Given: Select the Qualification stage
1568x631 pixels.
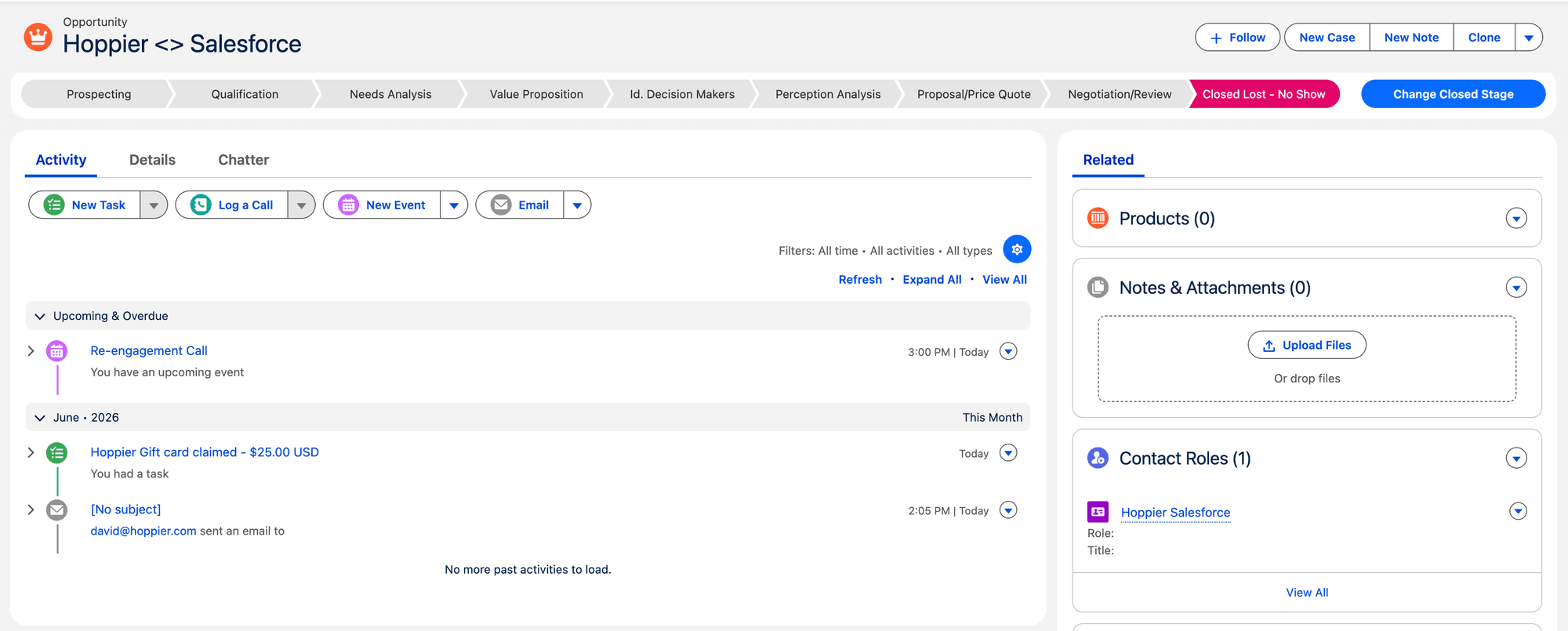Looking at the screenshot, I should [x=245, y=94].
